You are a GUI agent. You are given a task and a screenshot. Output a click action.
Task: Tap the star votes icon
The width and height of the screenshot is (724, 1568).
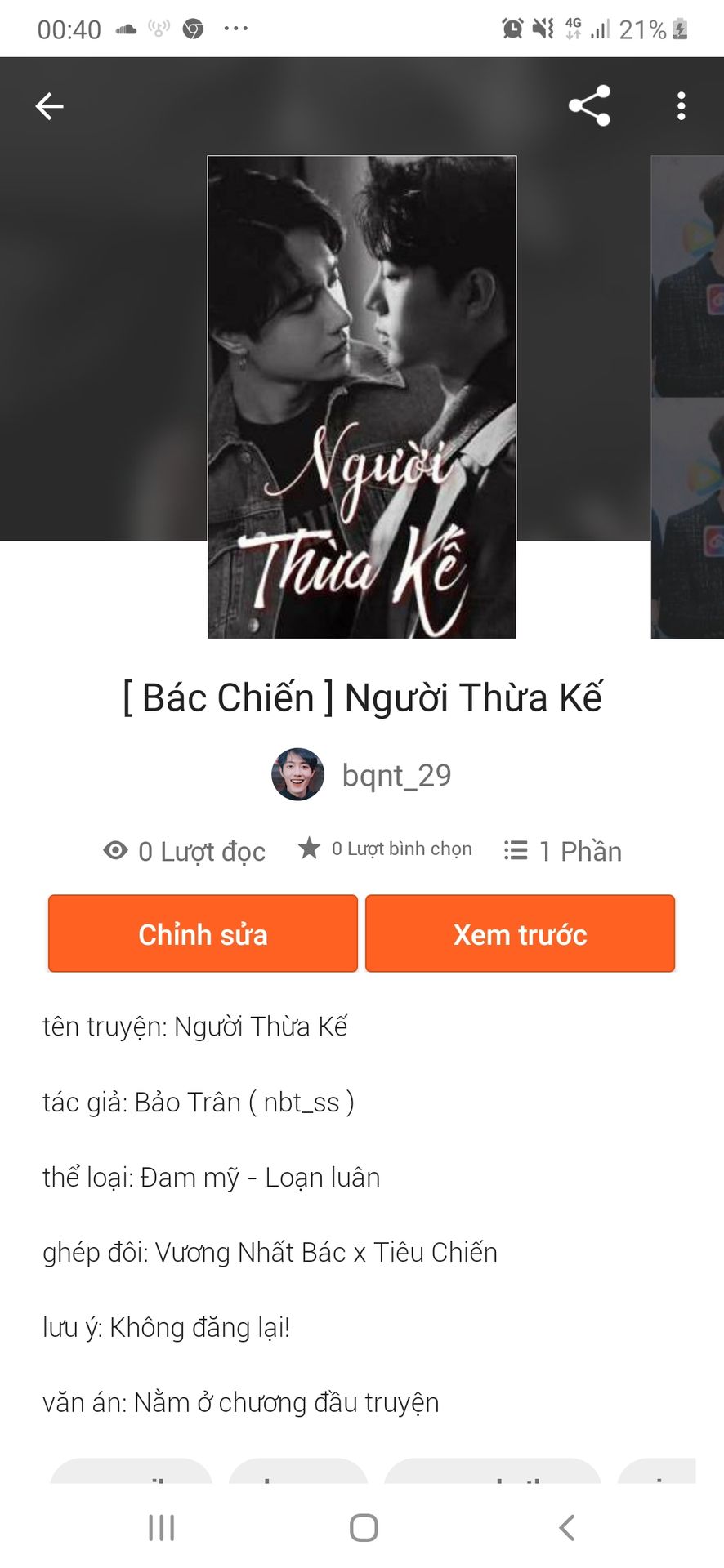point(309,849)
